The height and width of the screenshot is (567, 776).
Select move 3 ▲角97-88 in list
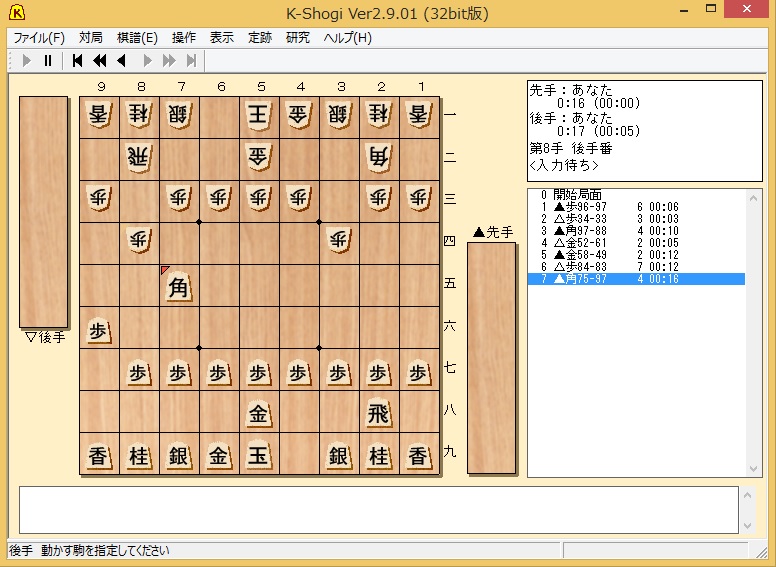[636, 231]
